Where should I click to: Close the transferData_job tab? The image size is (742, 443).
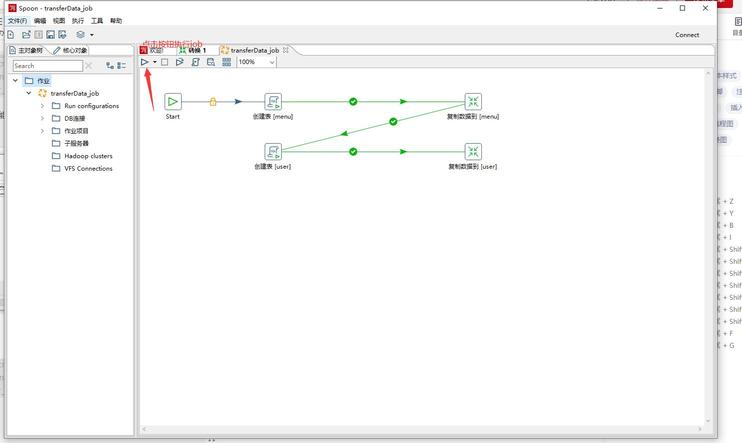[285, 50]
